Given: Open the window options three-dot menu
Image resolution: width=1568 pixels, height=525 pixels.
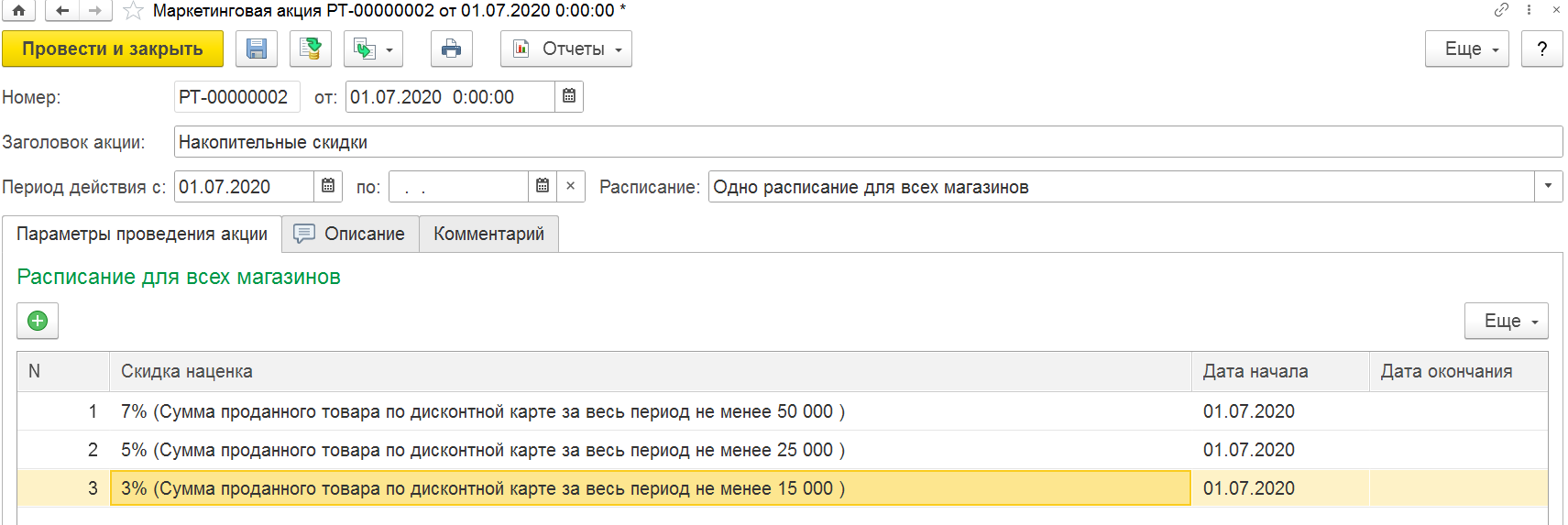Looking at the screenshot, I should [x=1529, y=9].
